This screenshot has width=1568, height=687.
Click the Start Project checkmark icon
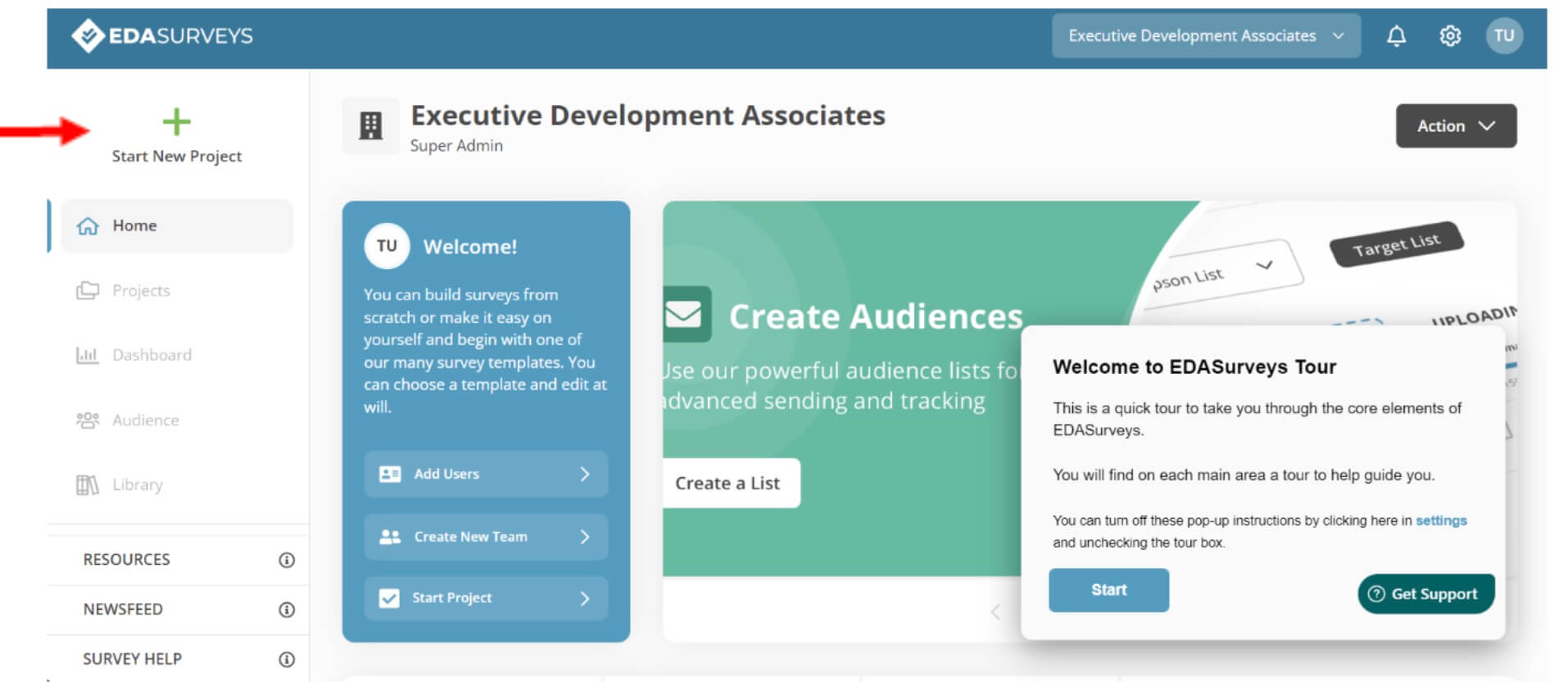coord(389,598)
